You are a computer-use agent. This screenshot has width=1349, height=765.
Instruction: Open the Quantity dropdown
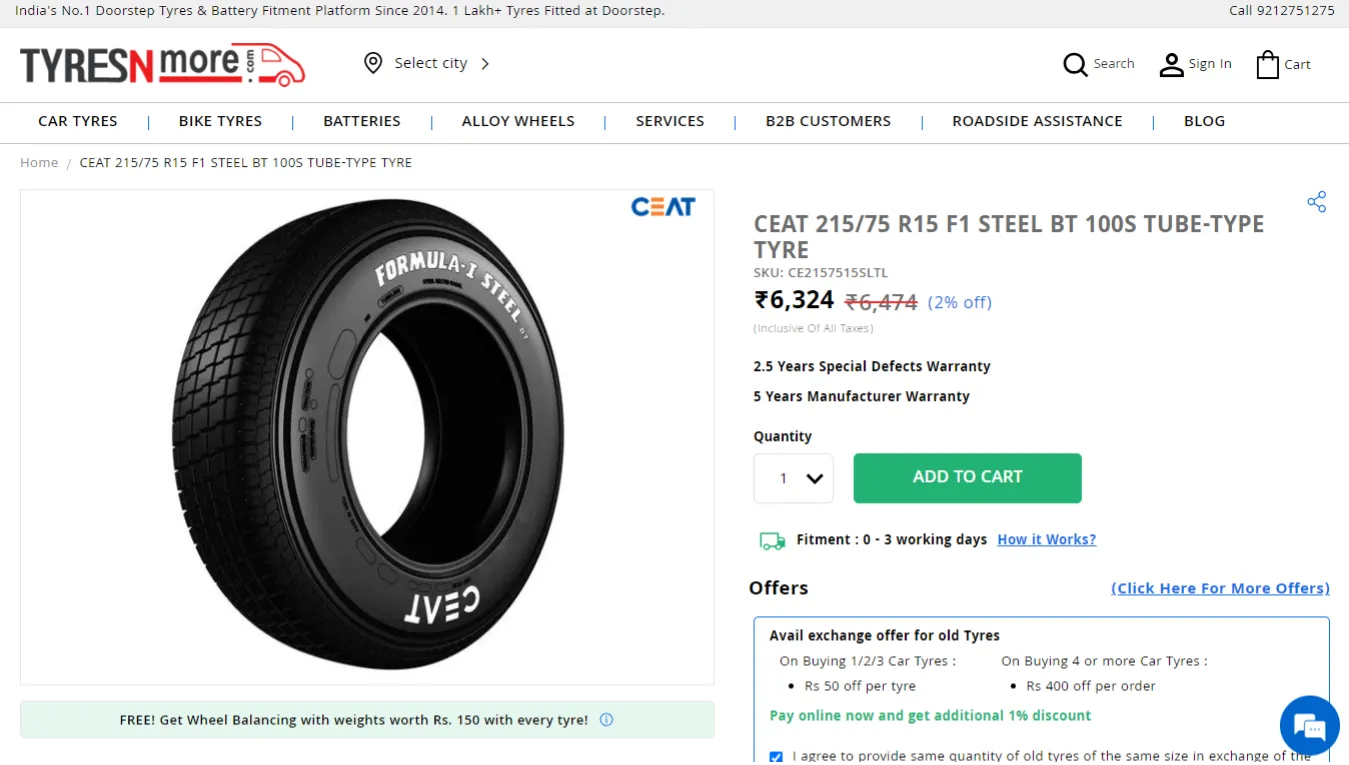[793, 478]
